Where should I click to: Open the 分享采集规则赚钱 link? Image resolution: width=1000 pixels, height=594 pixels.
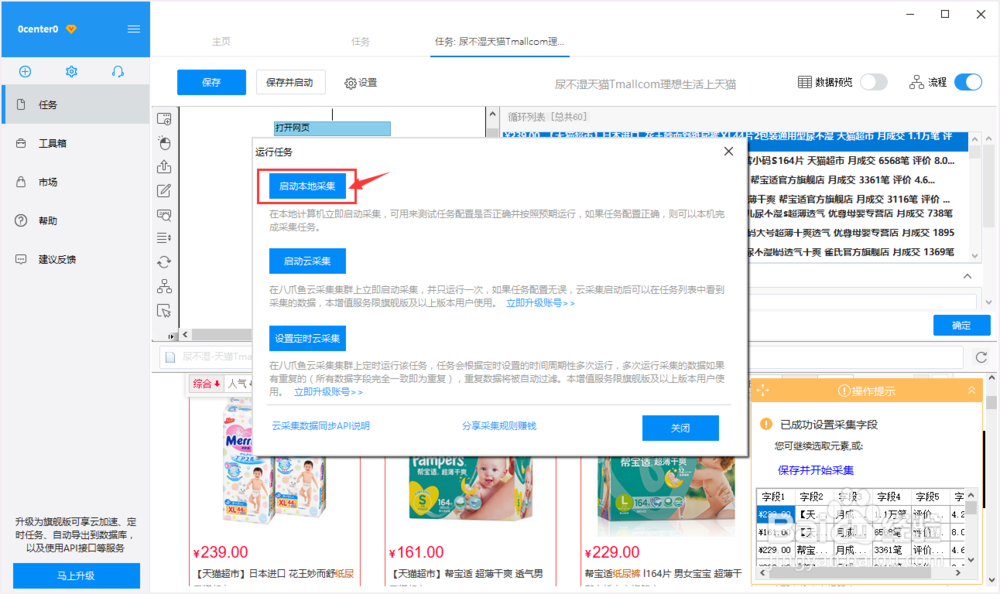click(x=499, y=426)
